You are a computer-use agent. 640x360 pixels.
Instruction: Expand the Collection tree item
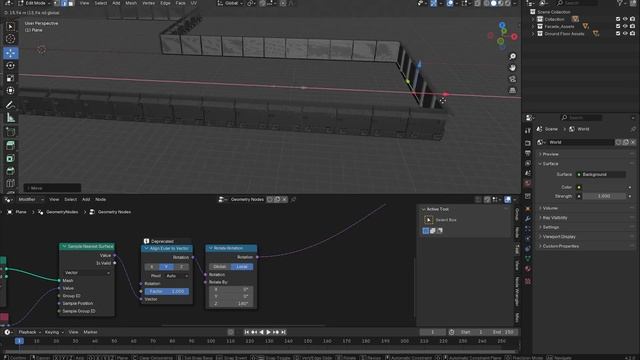533,19
